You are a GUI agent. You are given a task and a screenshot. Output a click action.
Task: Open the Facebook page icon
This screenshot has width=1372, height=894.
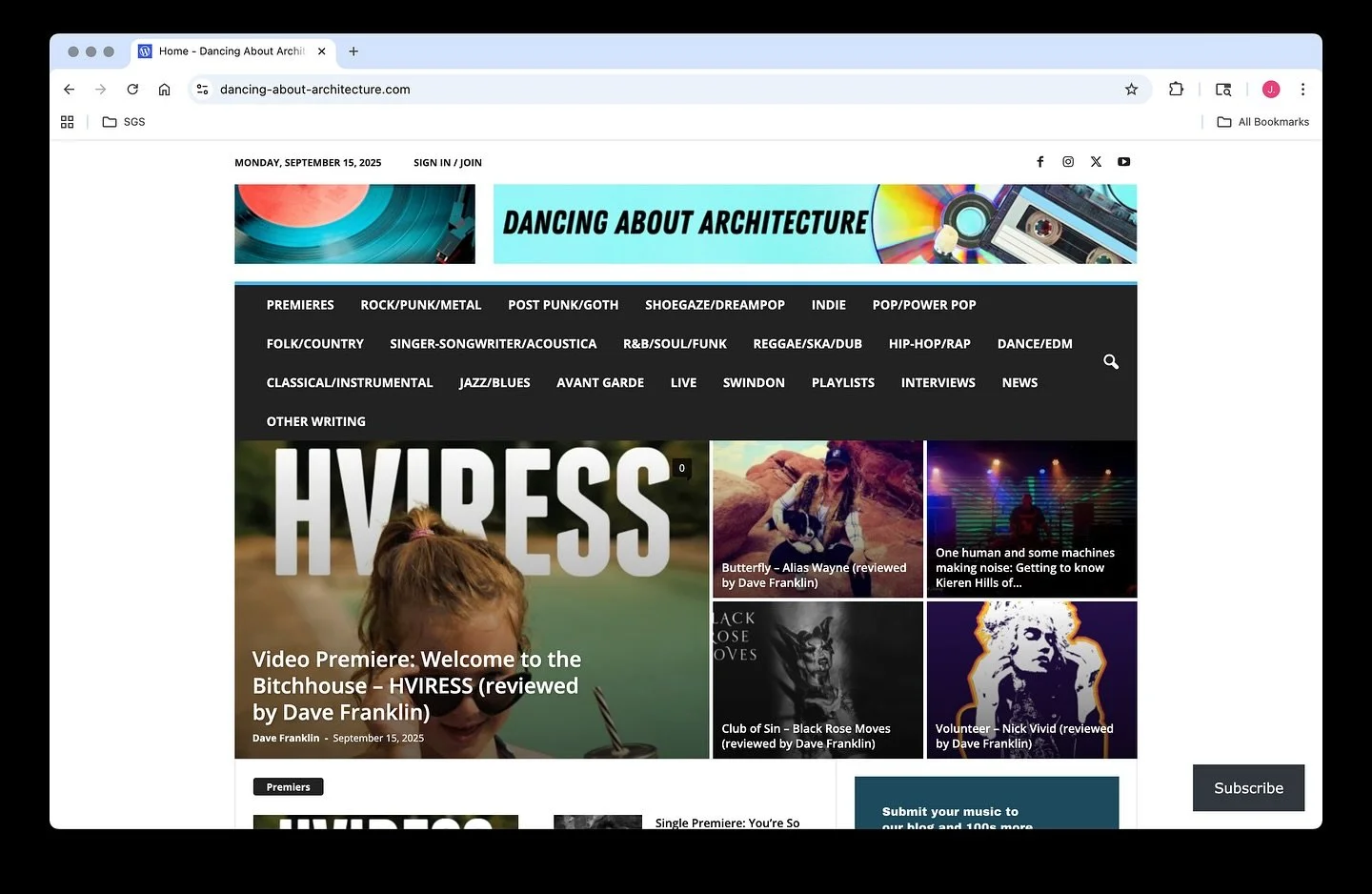tap(1039, 161)
